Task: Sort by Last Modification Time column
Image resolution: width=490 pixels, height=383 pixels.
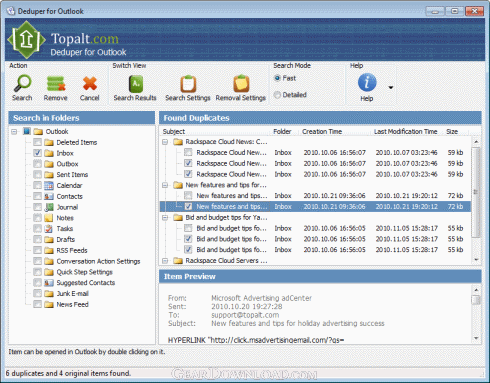Action: pyautogui.click(x=405, y=132)
